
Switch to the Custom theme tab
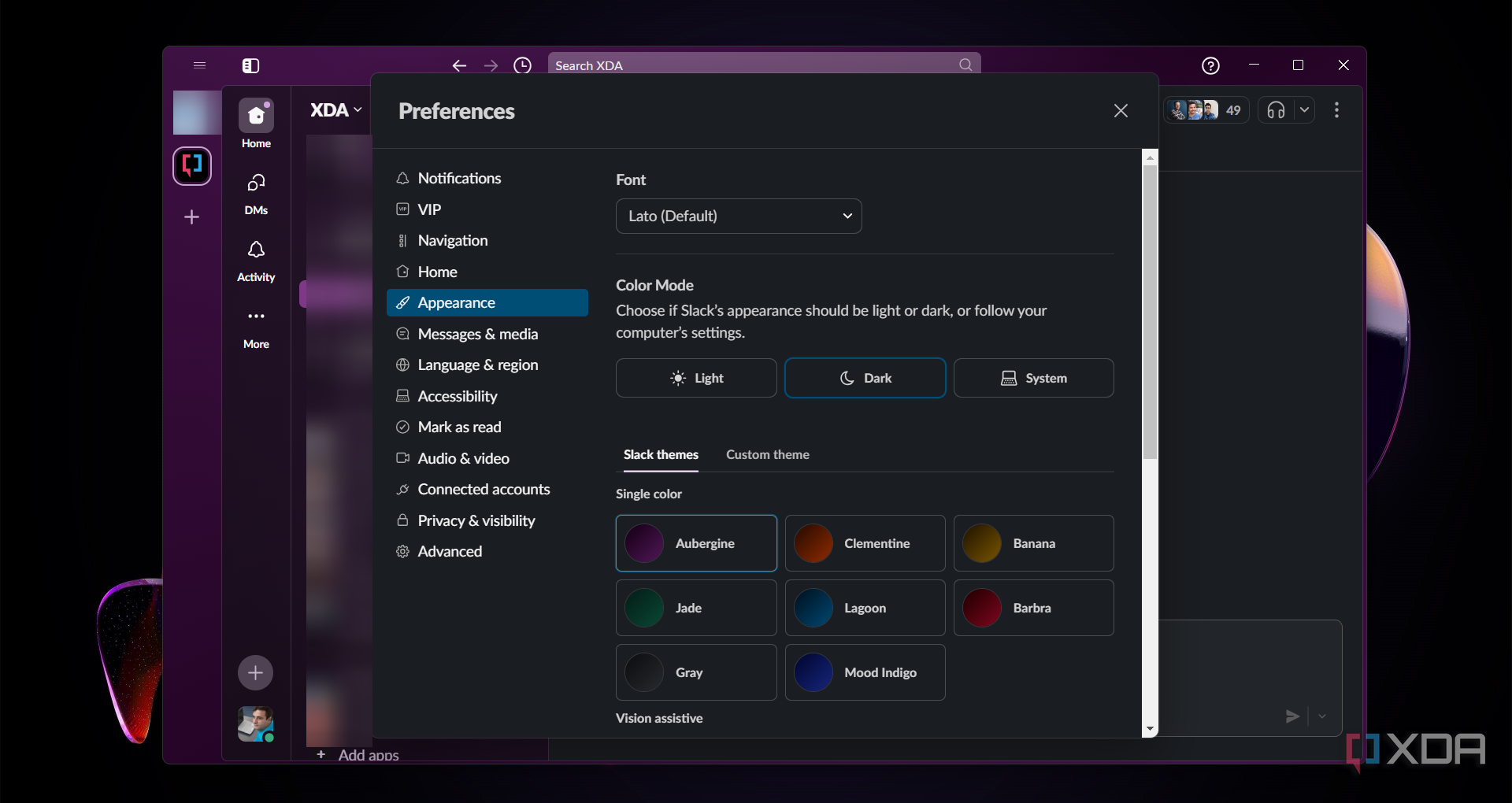[767, 455]
